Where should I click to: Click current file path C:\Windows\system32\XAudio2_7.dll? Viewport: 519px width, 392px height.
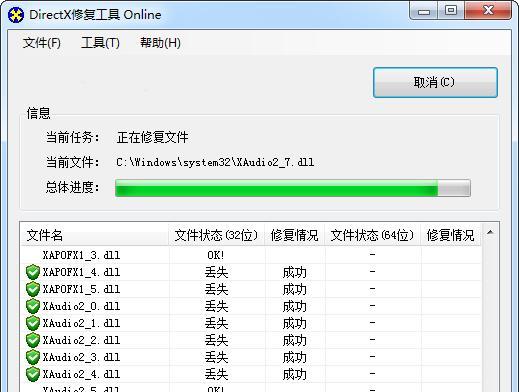[x=215, y=162]
